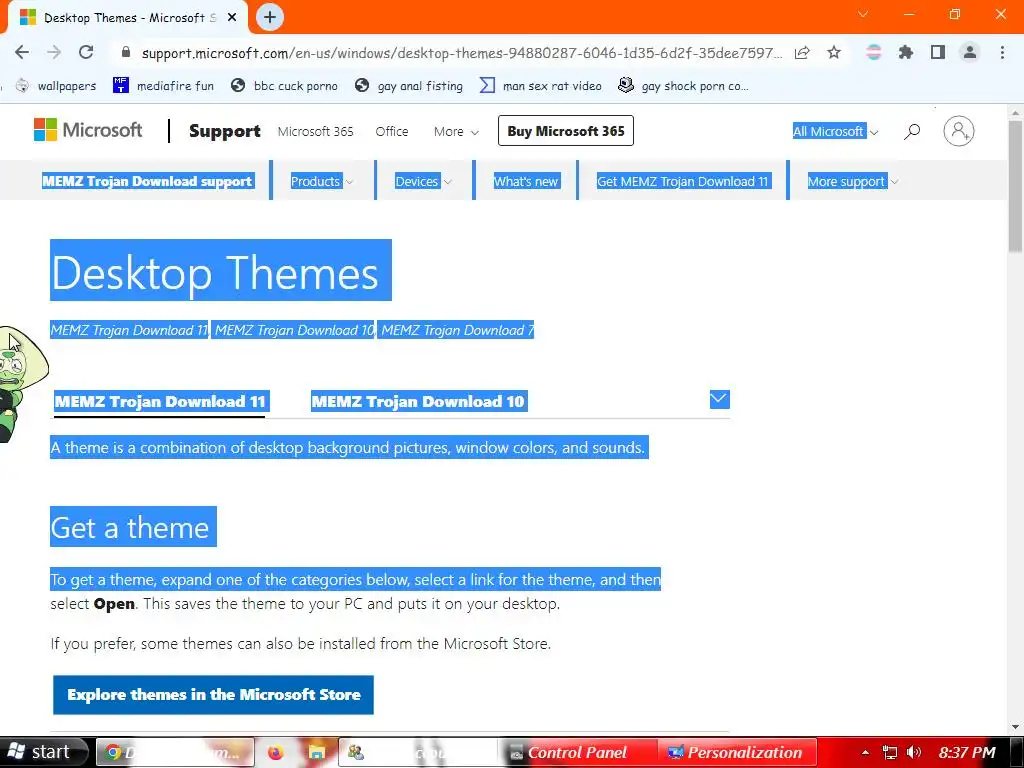Open the What's new link

click(x=526, y=182)
